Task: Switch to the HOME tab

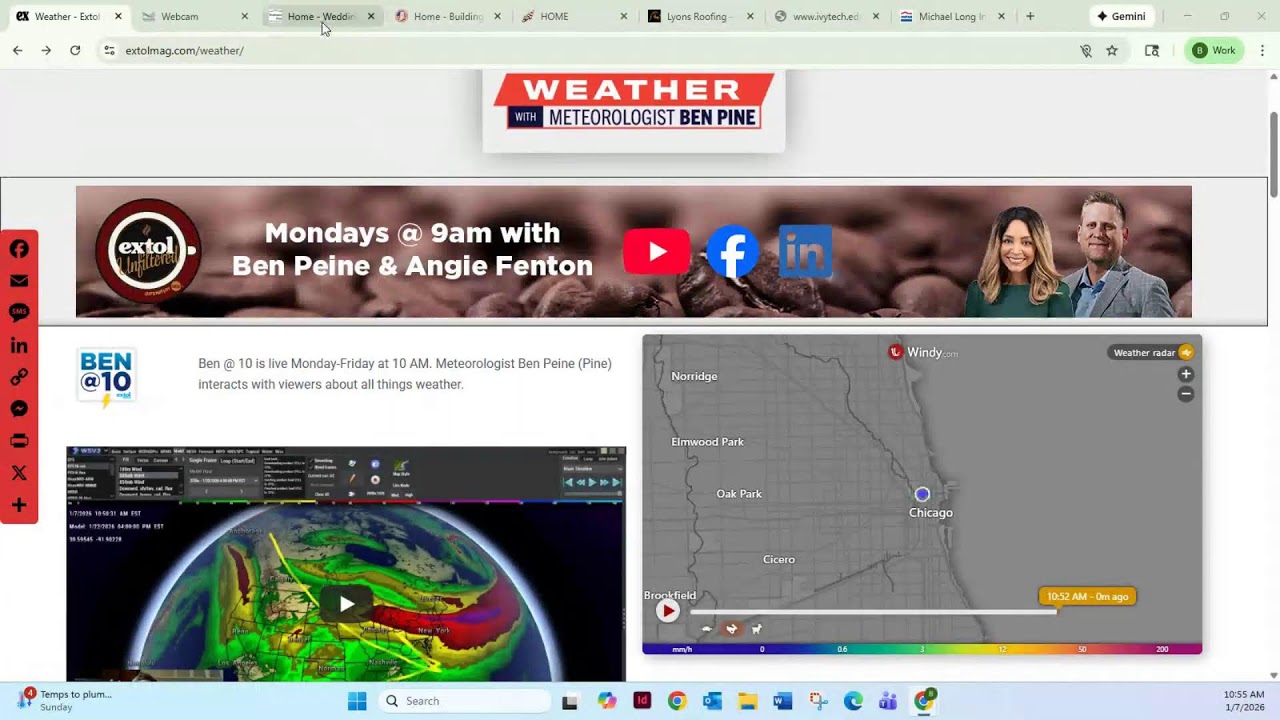Action: pos(574,16)
